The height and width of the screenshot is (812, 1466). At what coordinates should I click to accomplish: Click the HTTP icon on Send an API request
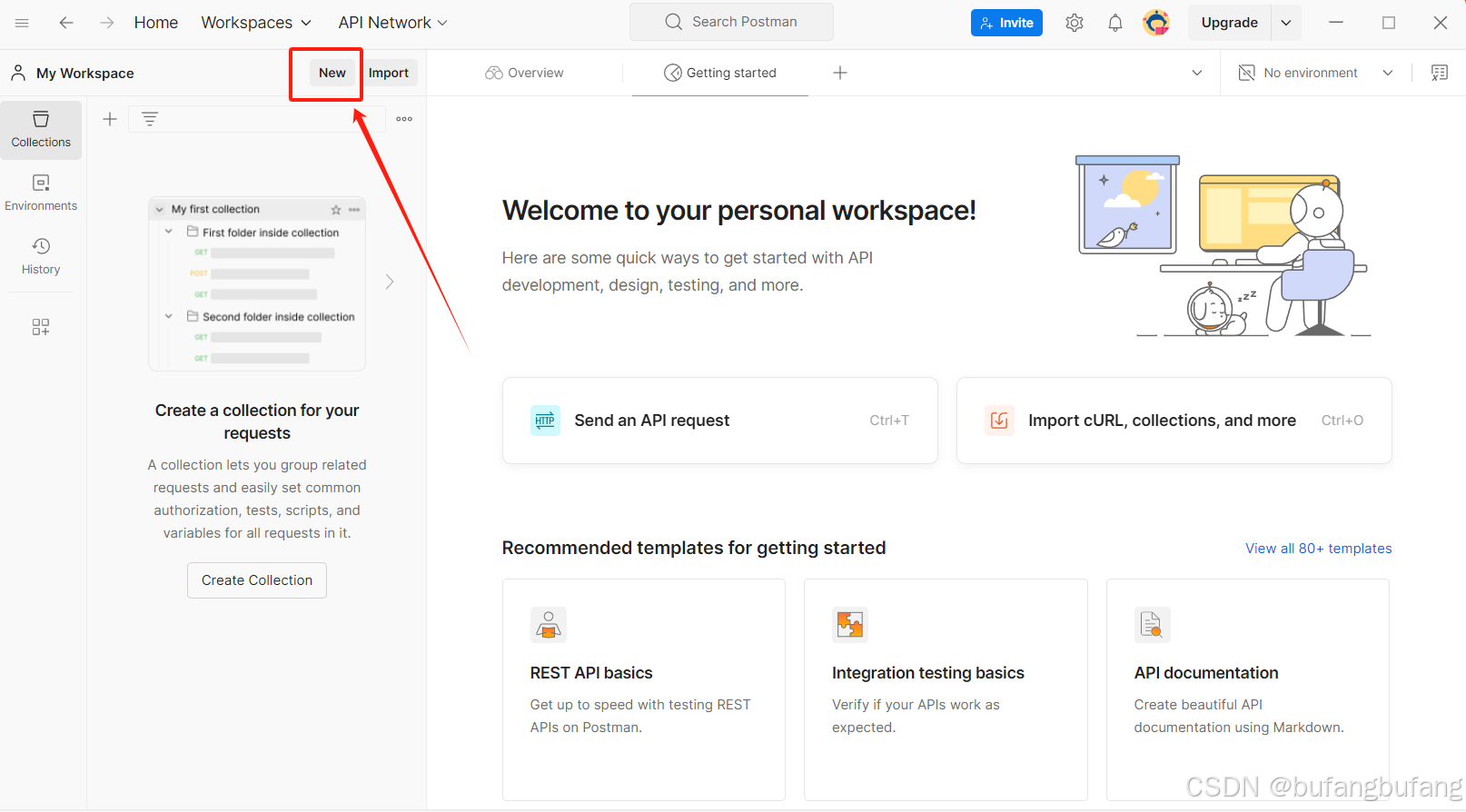pos(545,421)
